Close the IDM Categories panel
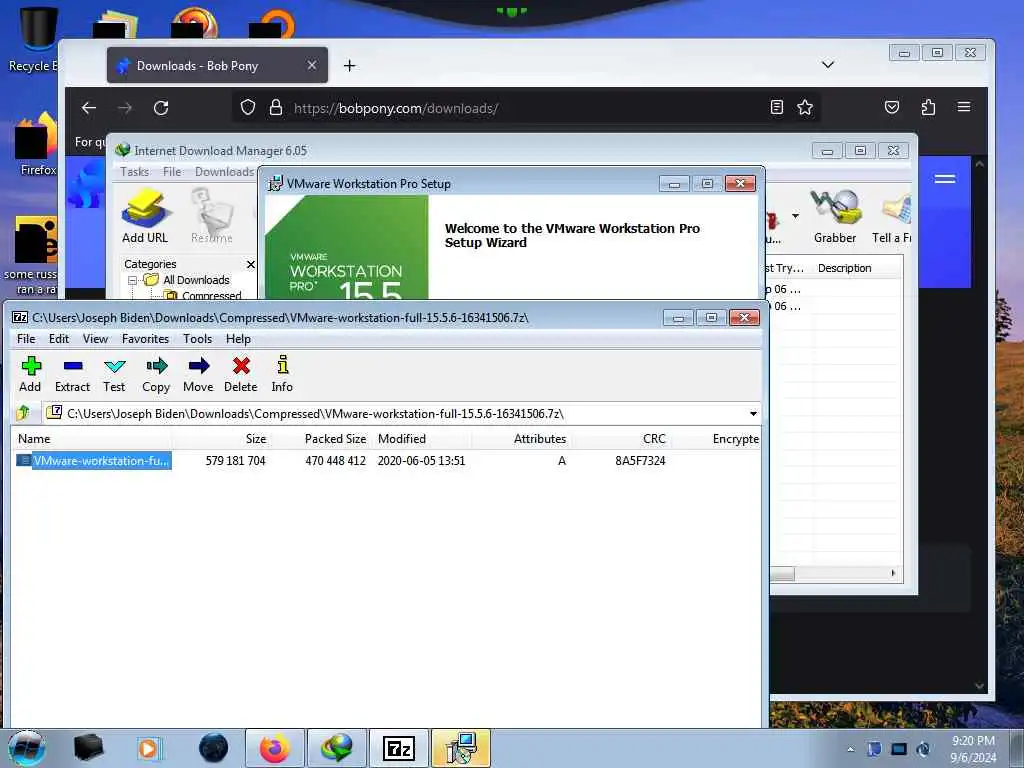1024x768 pixels. pos(250,264)
